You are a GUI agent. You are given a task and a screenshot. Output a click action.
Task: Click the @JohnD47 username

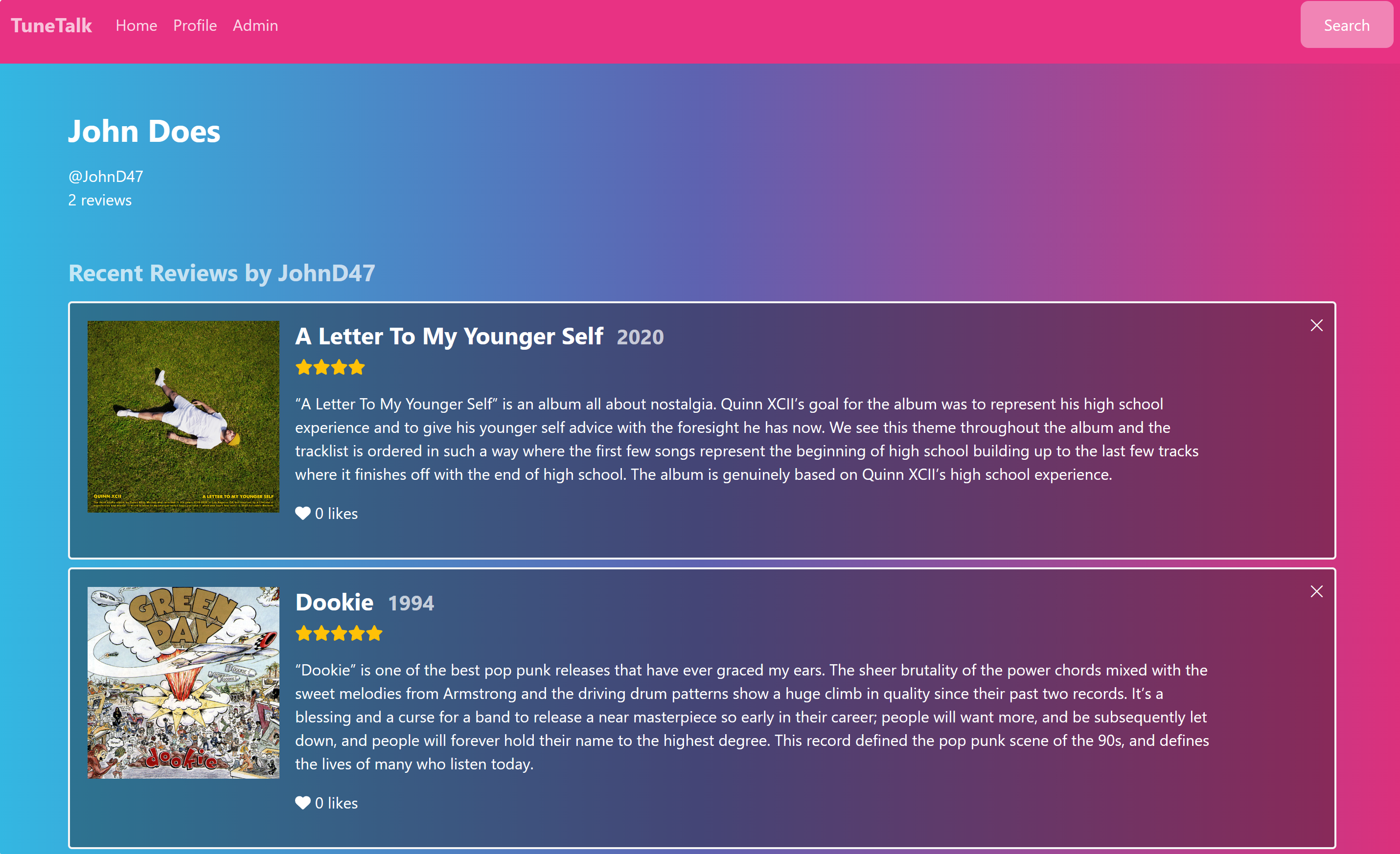106,177
